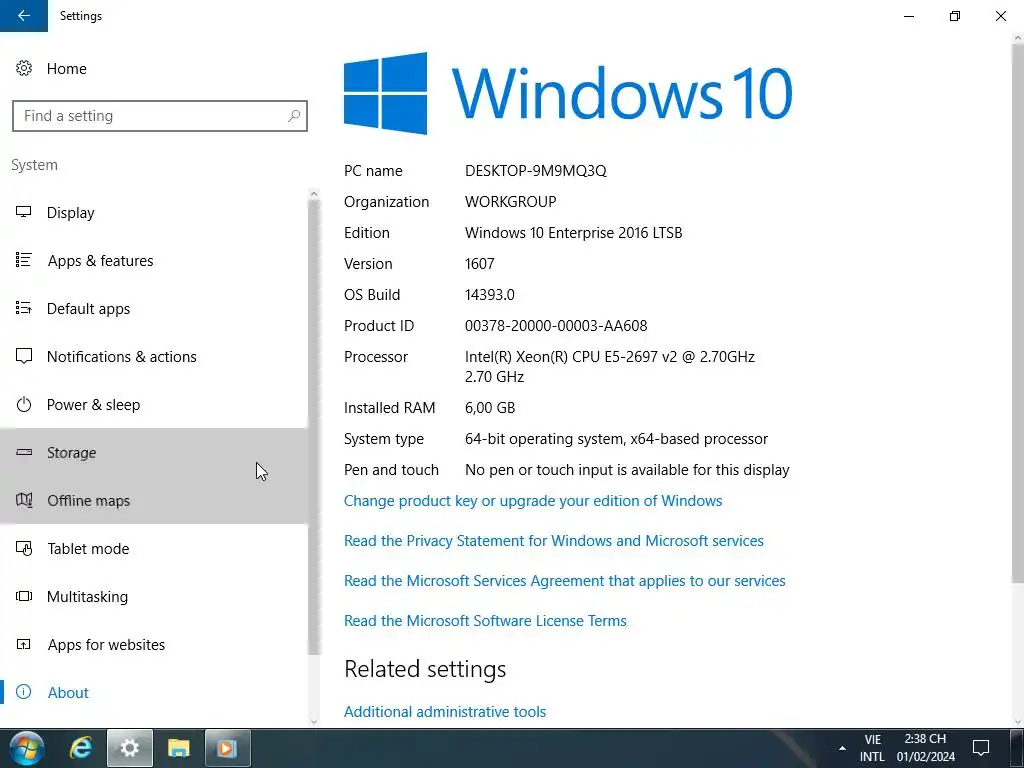
Task: Click the Related settings heading
Action: point(425,669)
